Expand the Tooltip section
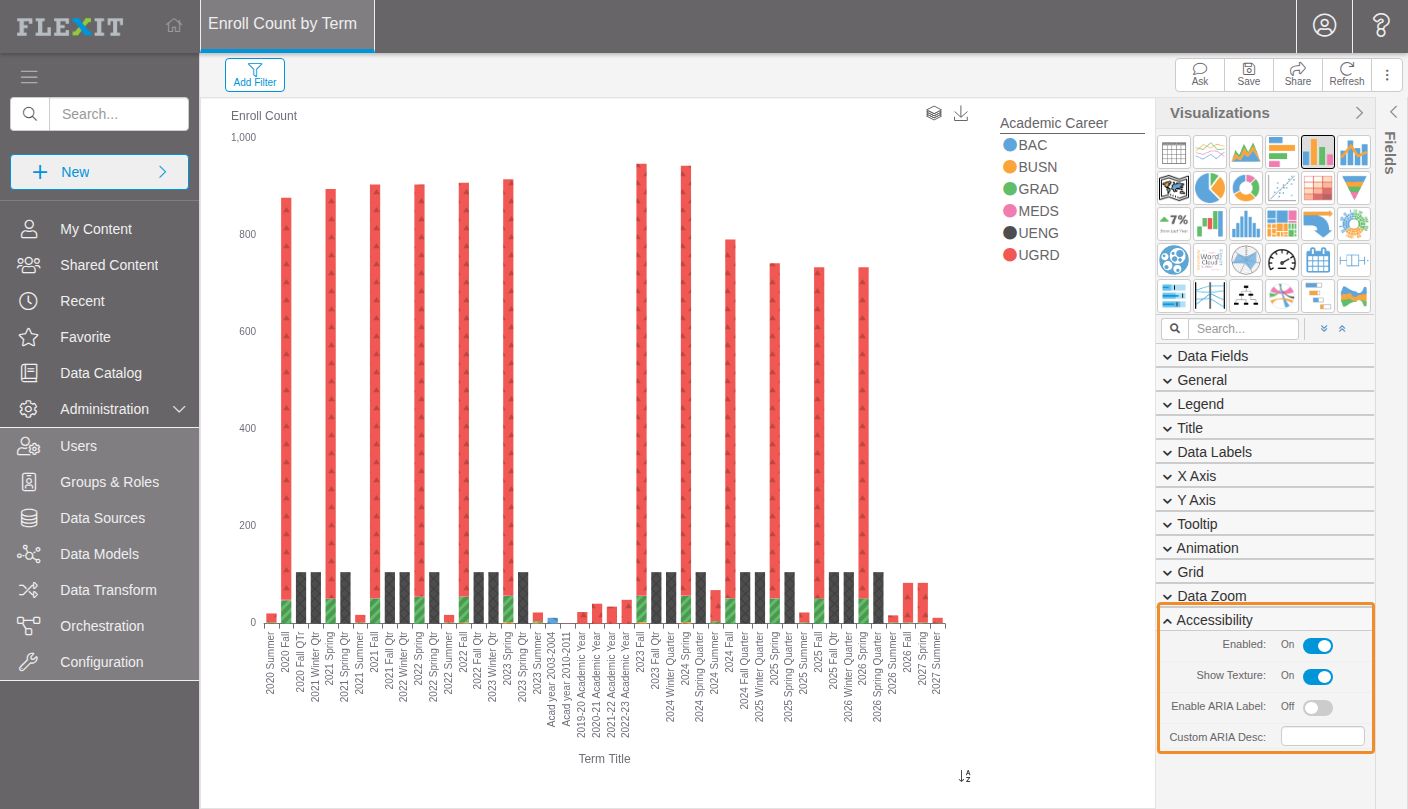 tap(1265, 524)
